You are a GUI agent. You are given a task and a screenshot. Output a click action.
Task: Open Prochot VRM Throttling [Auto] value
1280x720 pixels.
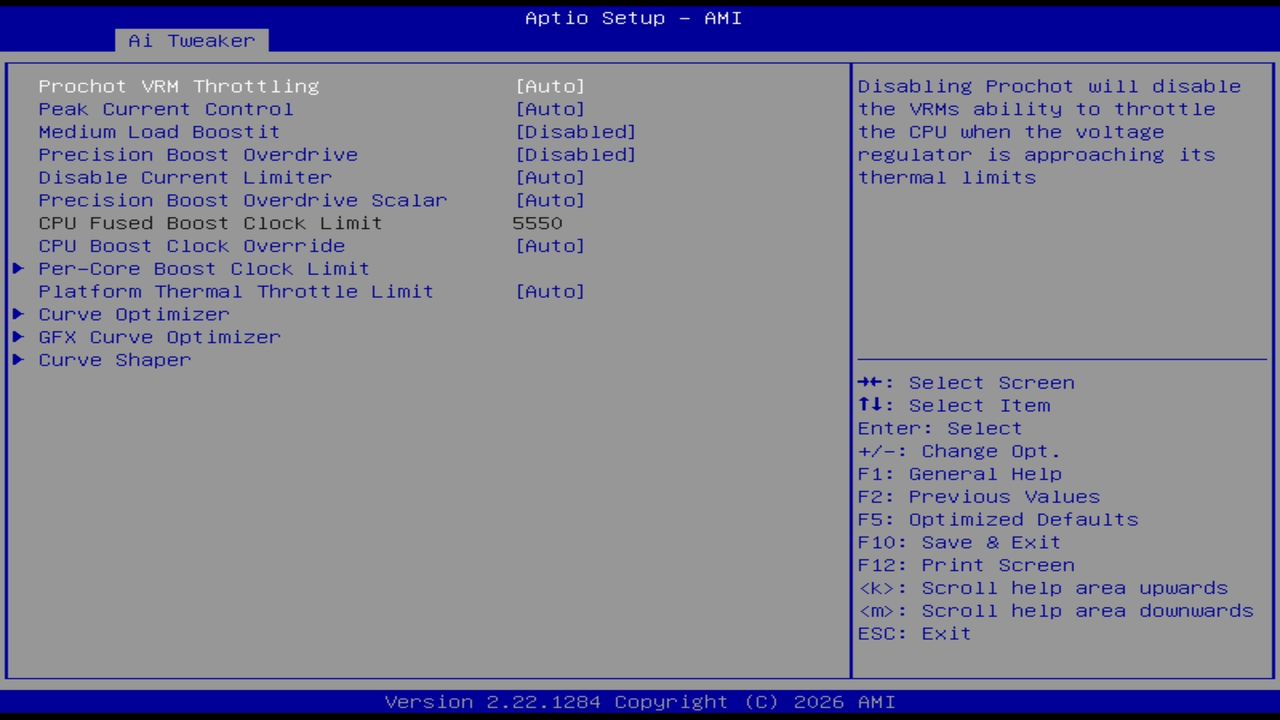[550, 86]
